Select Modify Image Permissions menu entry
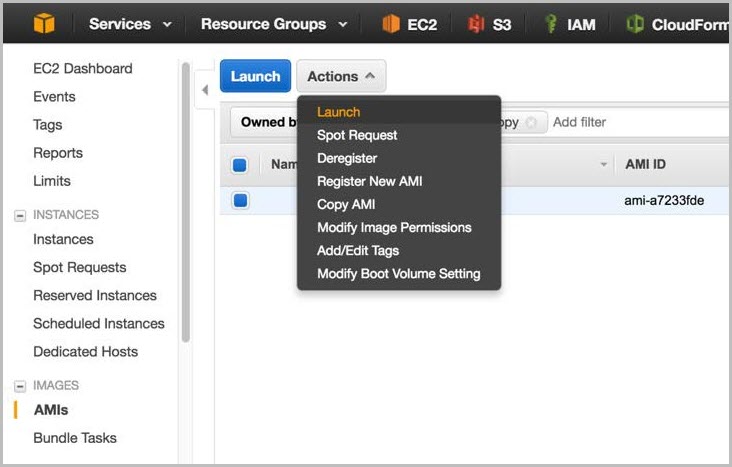The width and height of the screenshot is (732, 467). point(394,227)
